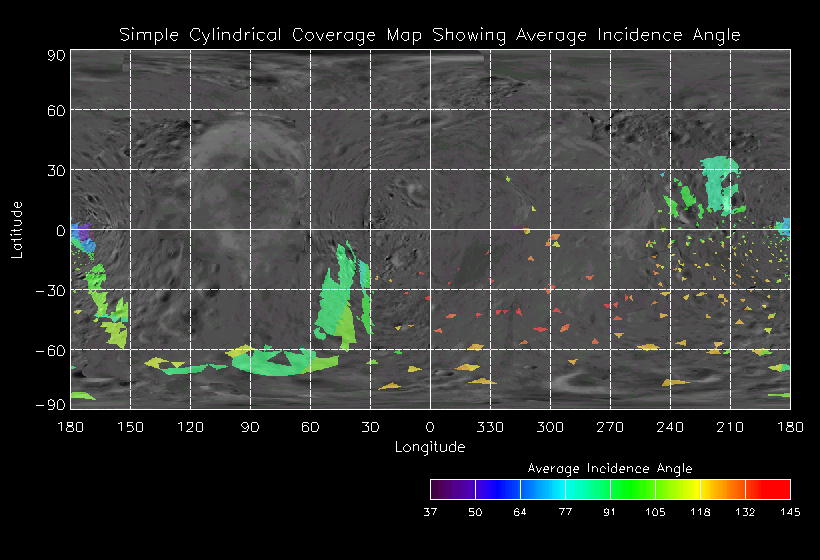
Task: Select the 64 label under the color bar
Action: point(520,512)
